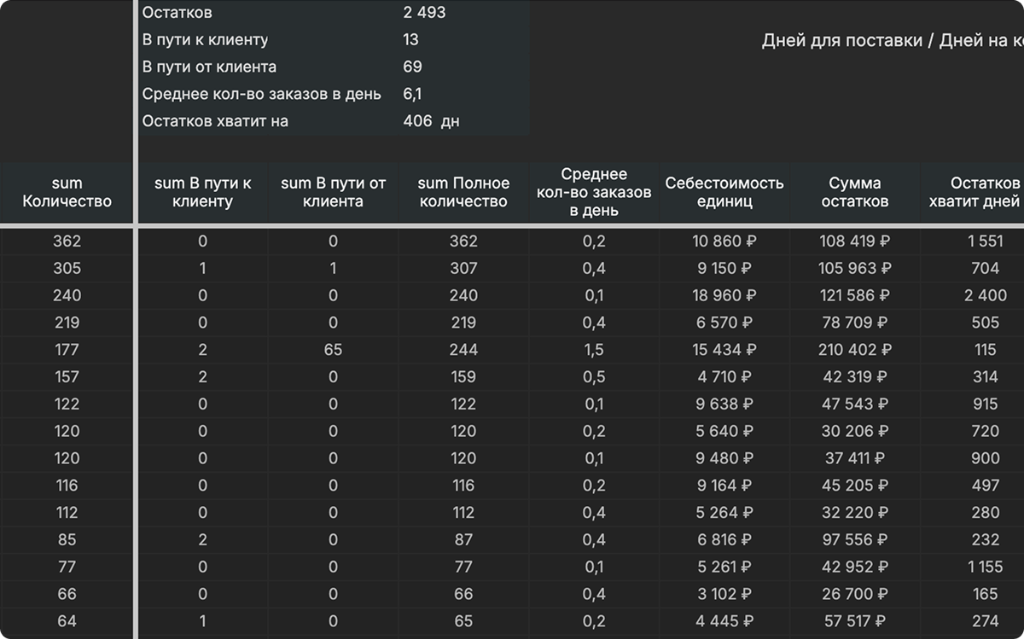Select the 57 517 ₽ cell in last row
This screenshot has height=639, width=1024.
(x=855, y=621)
